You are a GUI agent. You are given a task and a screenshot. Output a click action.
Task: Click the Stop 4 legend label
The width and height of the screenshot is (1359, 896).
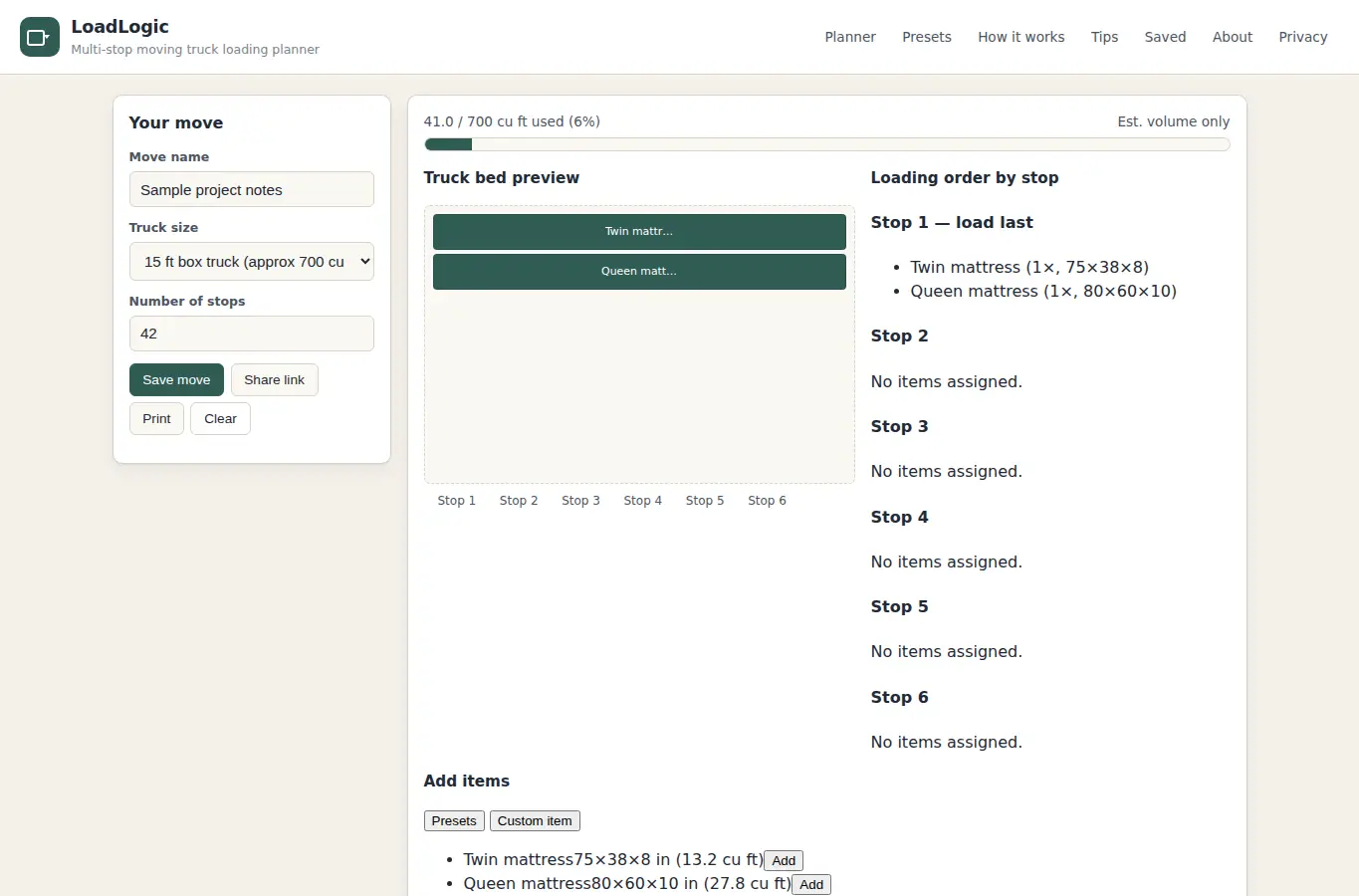643,501
